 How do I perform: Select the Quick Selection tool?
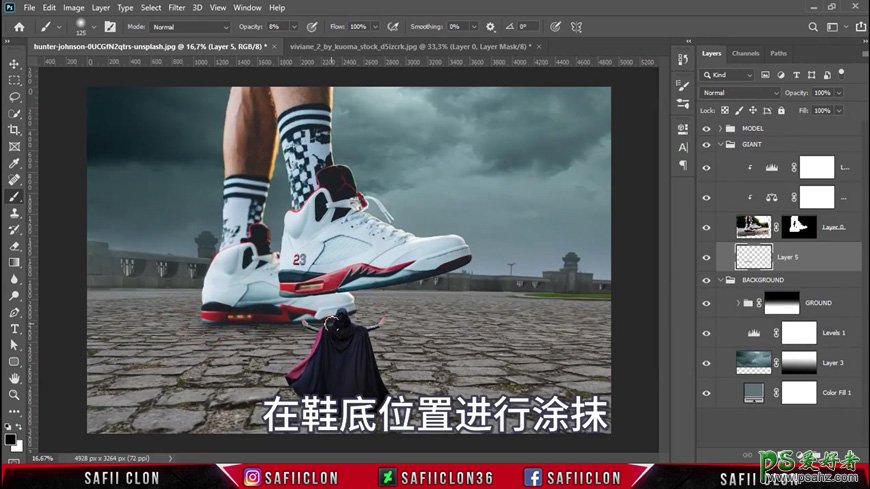tap(14, 114)
